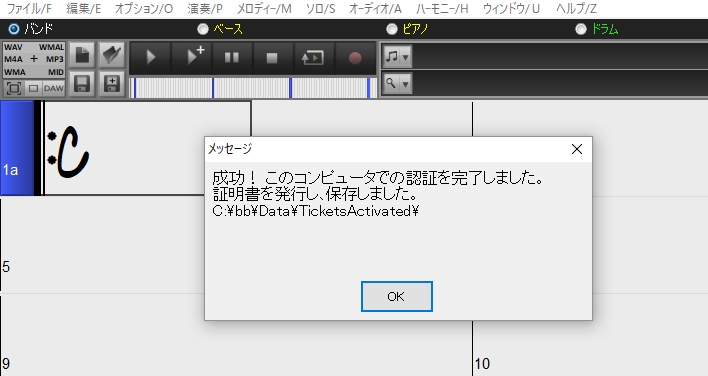The height and width of the screenshot is (376, 708).
Task: Save the song with the floppy disk icon
Action: [x=82, y=84]
